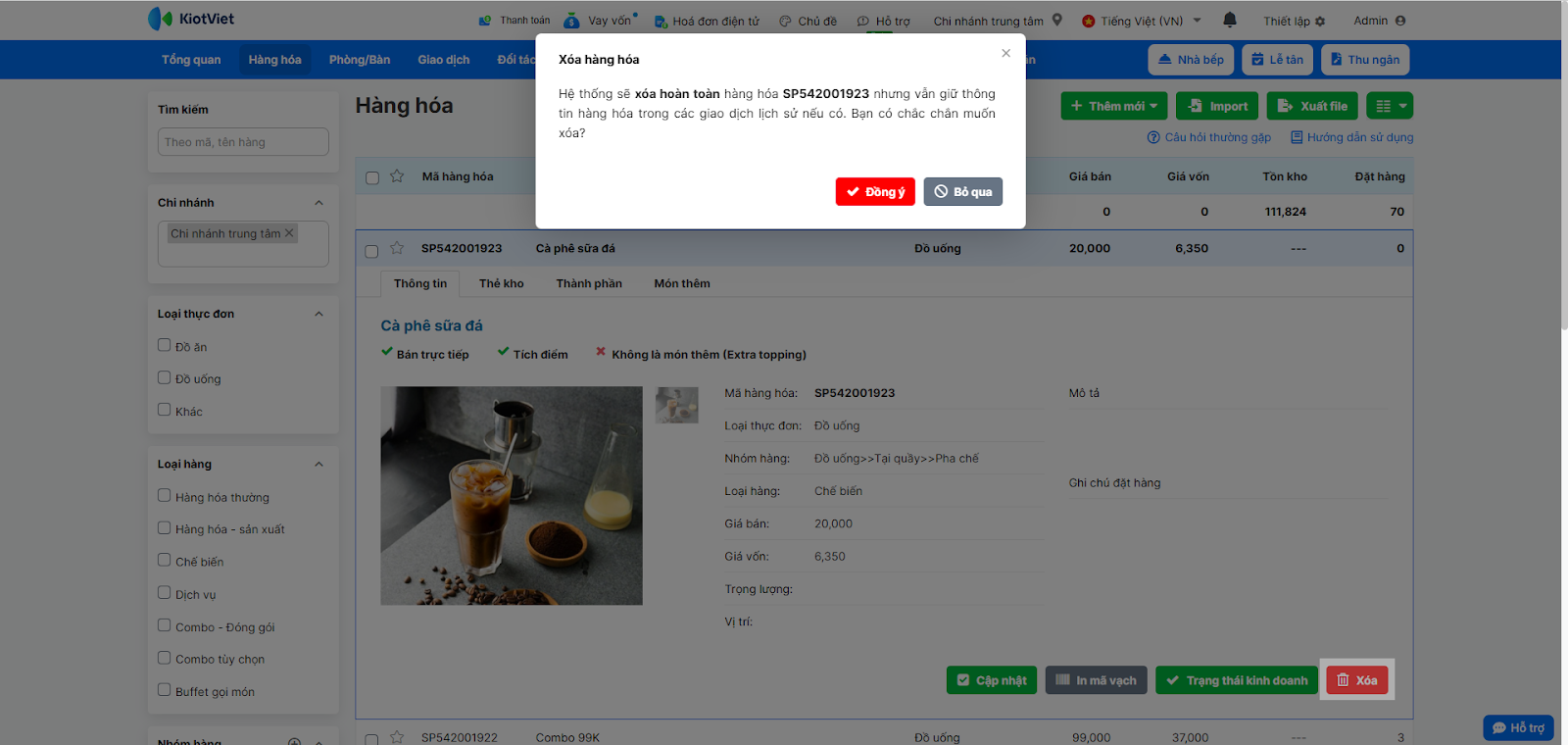Image resolution: width=1568 pixels, height=745 pixels.
Task: Open Thanh toán from top bar
Action: coord(514,21)
